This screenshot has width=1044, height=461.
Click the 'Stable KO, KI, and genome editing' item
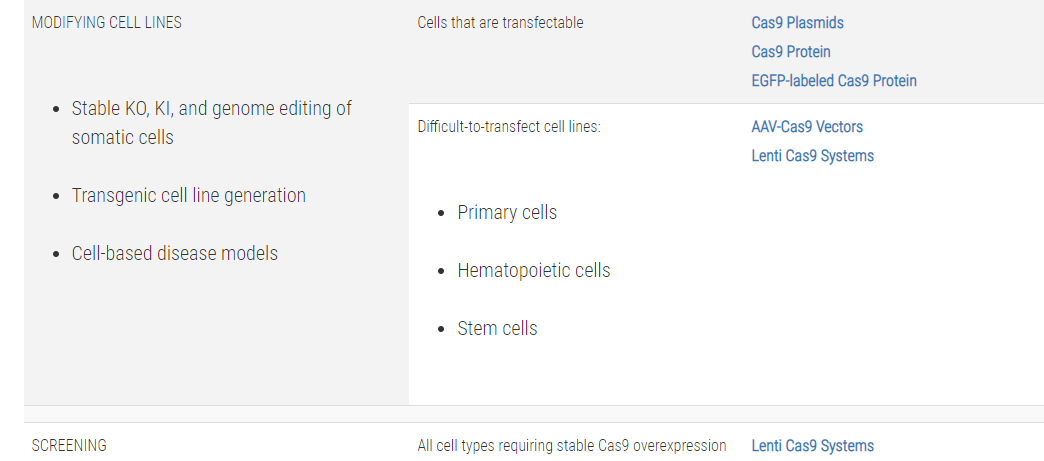coord(212,123)
